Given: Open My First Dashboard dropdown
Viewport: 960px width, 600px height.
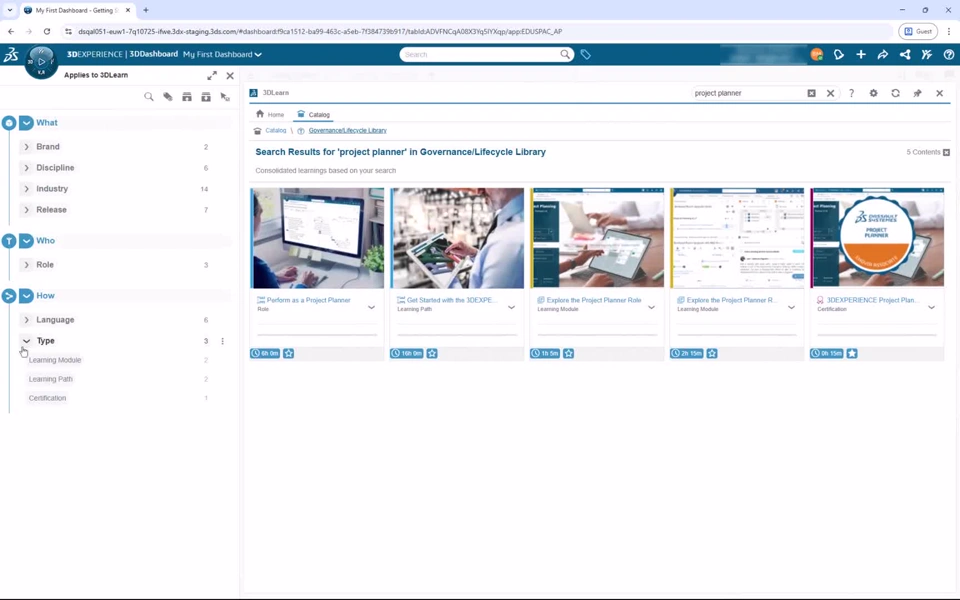Looking at the screenshot, I should tap(222, 54).
